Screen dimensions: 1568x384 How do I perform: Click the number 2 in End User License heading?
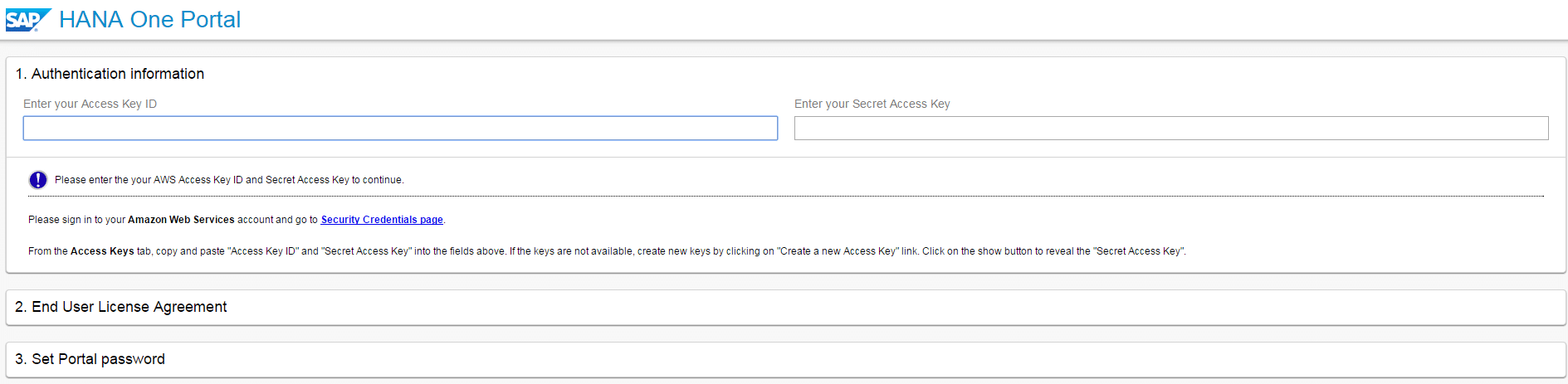click(x=20, y=307)
